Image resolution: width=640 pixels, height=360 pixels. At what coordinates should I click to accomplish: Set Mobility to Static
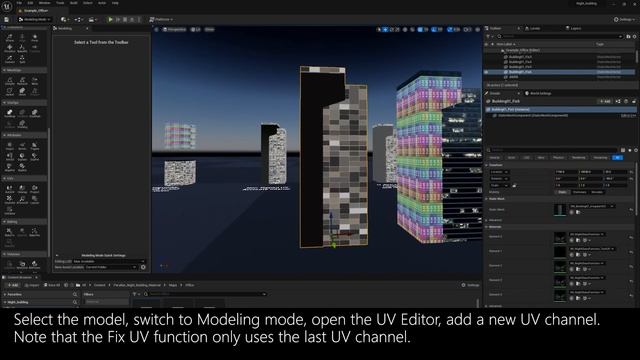click(x=562, y=192)
